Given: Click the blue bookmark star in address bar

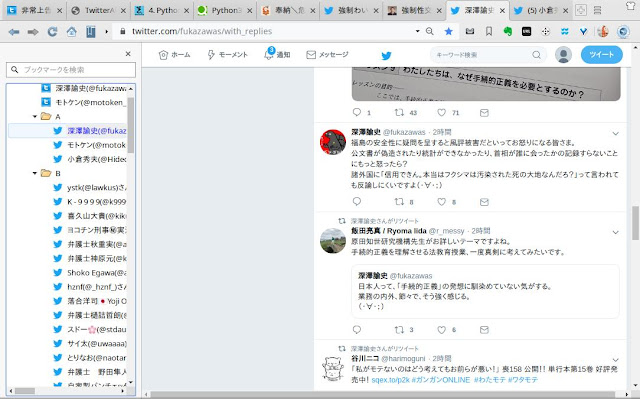Looking at the screenshot, I should point(449,31).
